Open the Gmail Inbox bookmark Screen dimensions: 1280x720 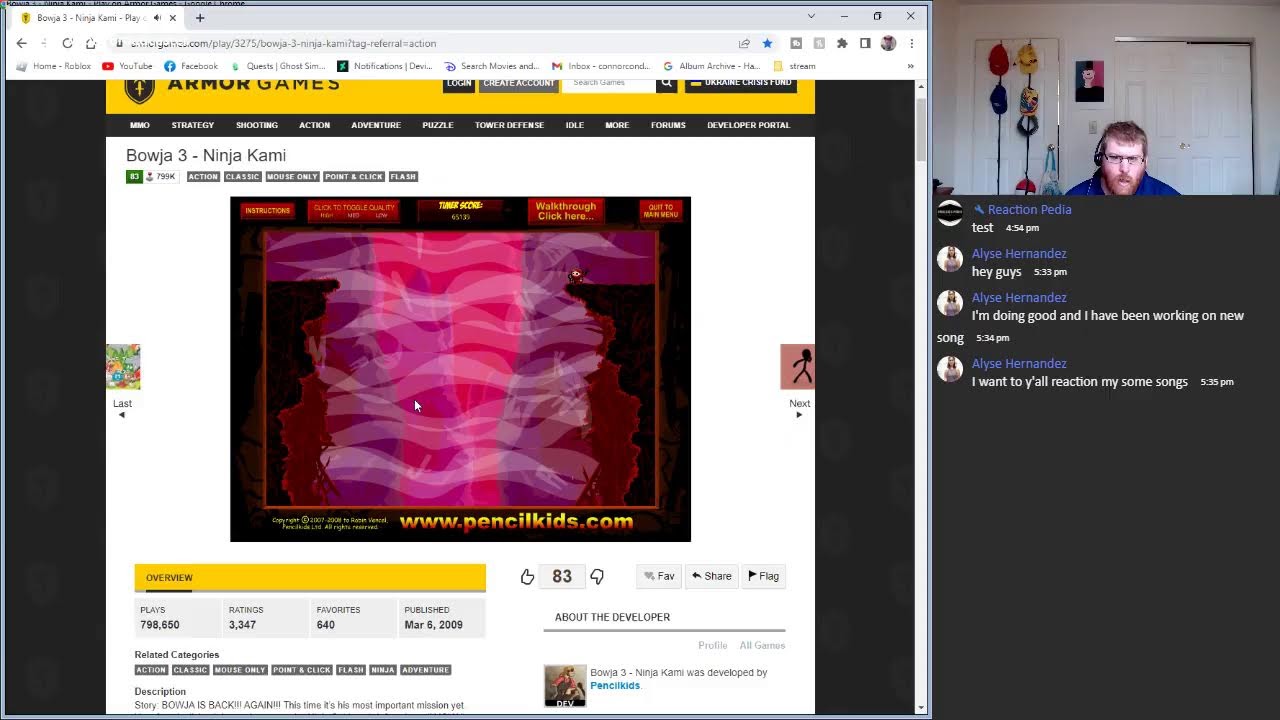click(x=600, y=66)
